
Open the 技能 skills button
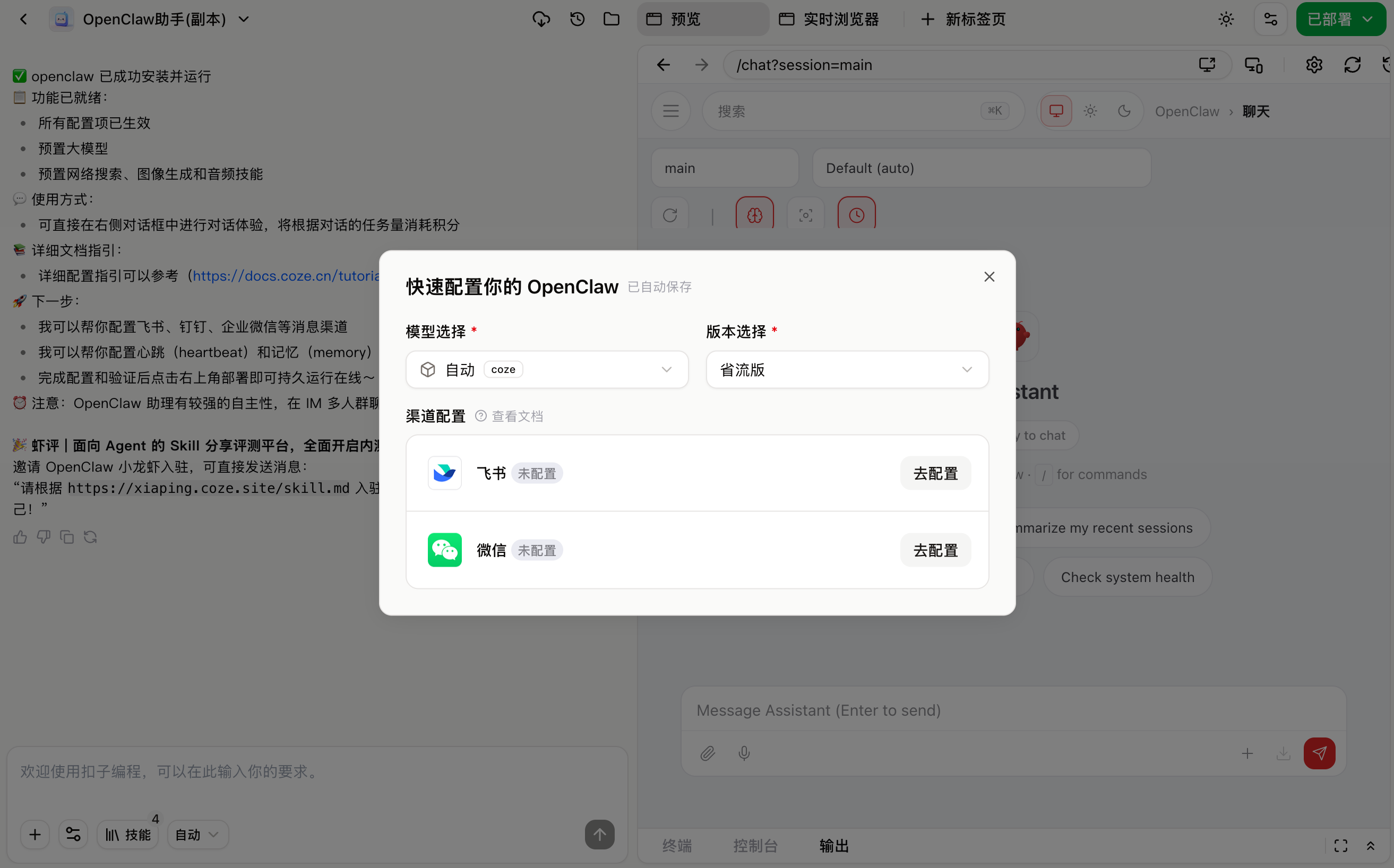pos(127,834)
